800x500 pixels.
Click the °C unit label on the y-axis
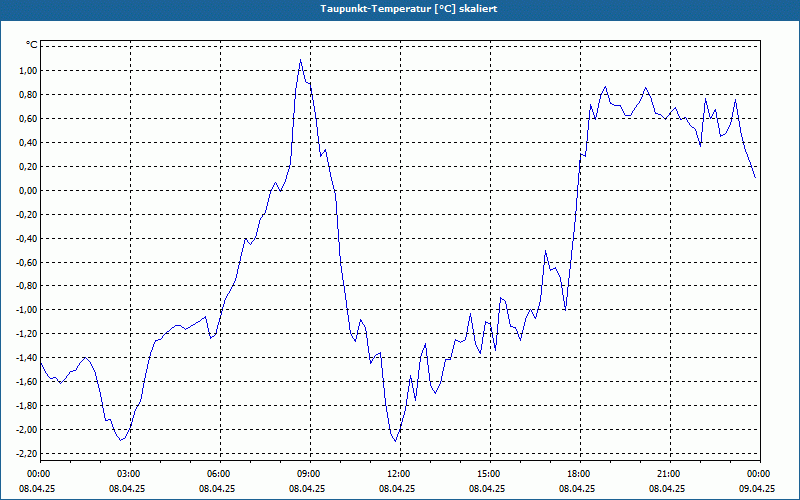[32, 45]
